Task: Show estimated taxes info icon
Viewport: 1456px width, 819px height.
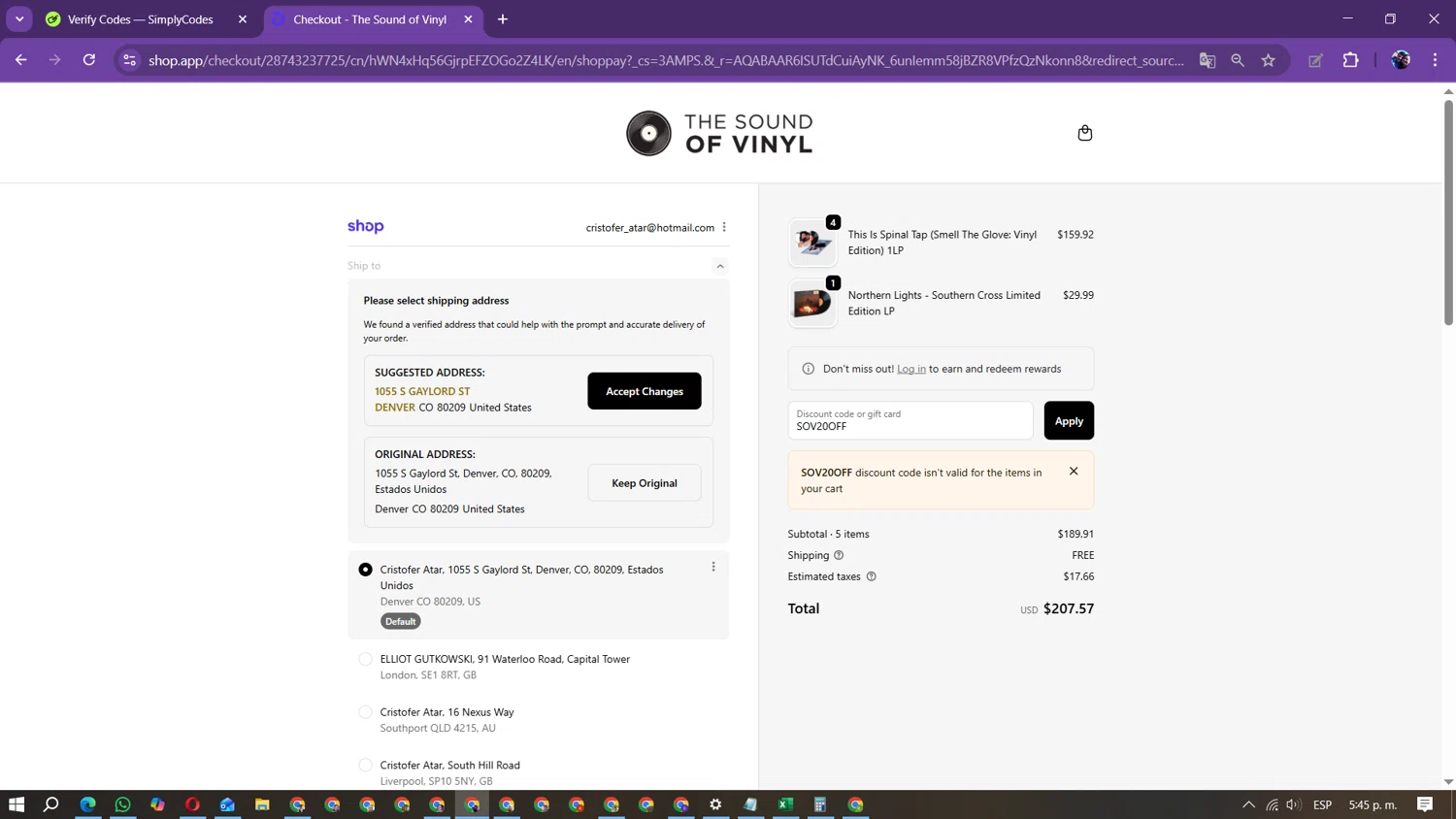Action: click(x=871, y=576)
